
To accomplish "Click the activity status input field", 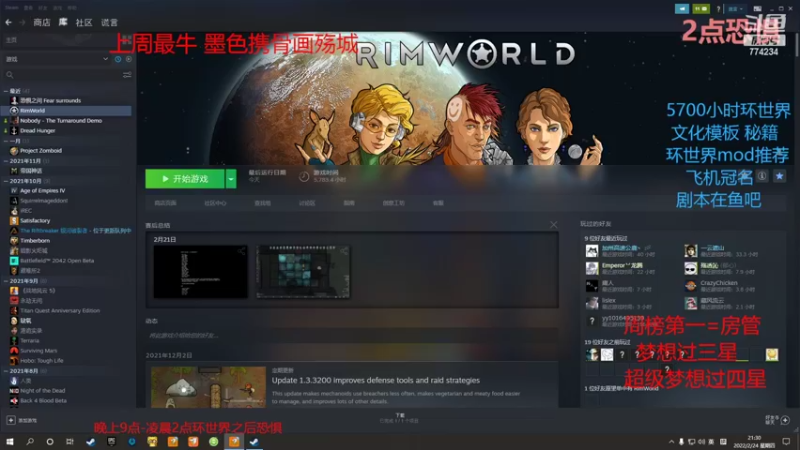I will (352, 336).
